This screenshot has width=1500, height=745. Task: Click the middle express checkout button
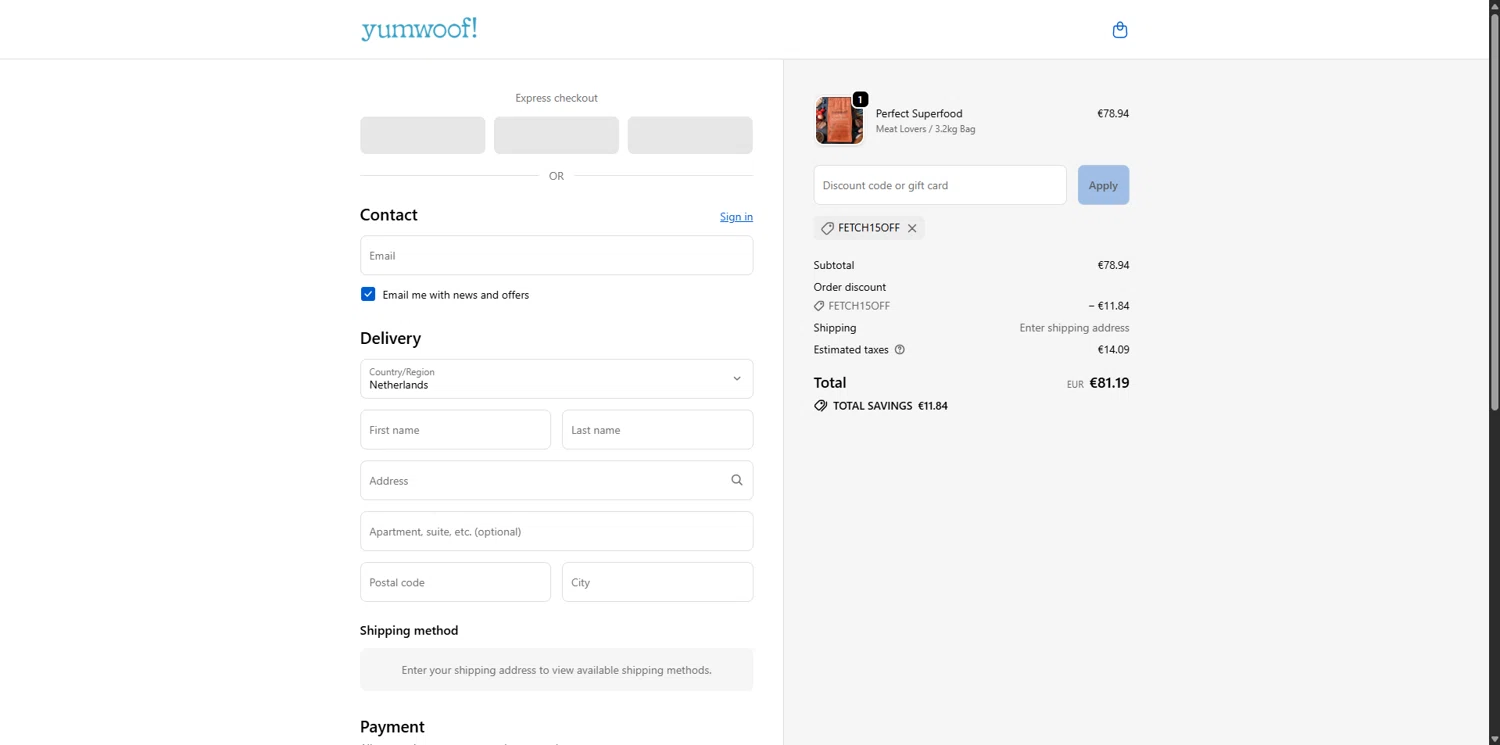click(x=556, y=135)
